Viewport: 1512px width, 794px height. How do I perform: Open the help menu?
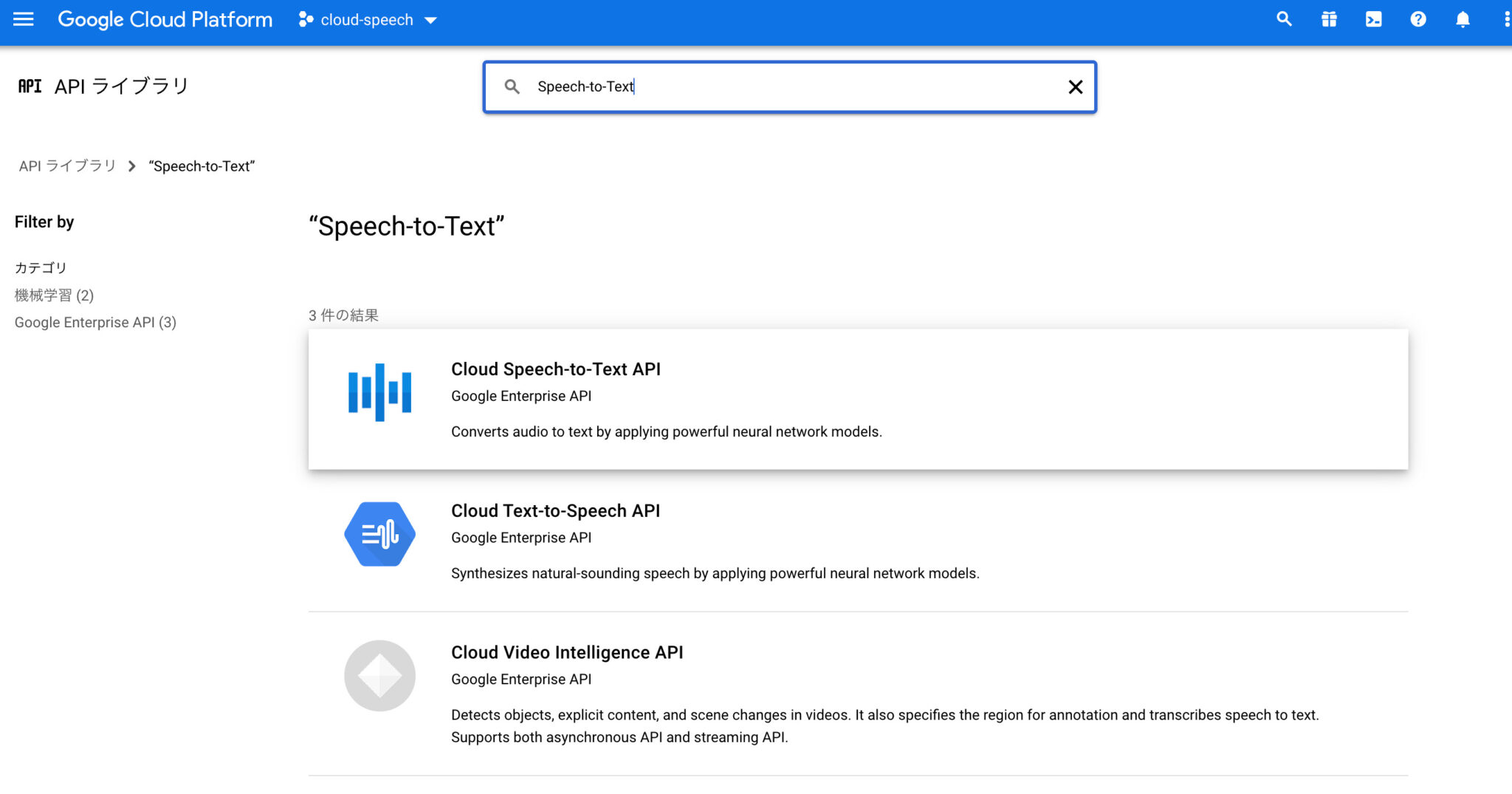click(x=1418, y=20)
